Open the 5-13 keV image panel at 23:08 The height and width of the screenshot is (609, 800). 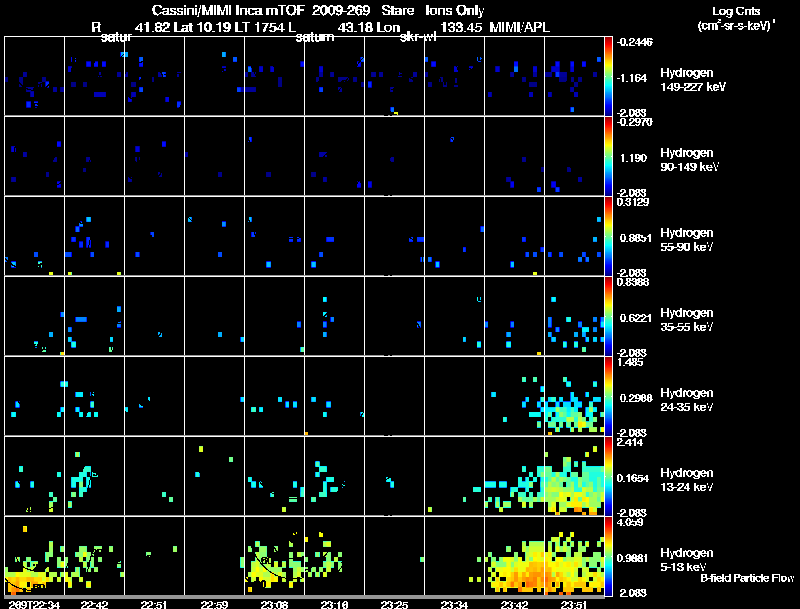[x=274, y=556]
